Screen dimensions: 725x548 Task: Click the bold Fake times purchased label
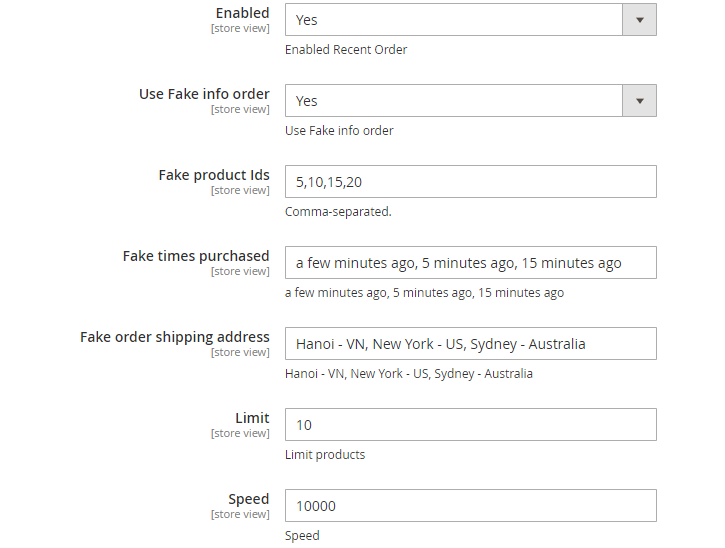pos(196,256)
